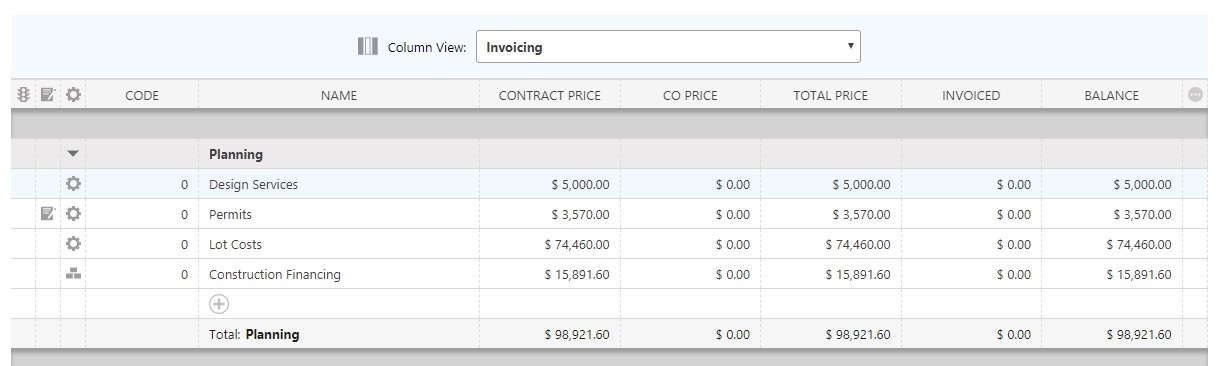
Task: Select the Design Services item name
Action: [253, 185]
